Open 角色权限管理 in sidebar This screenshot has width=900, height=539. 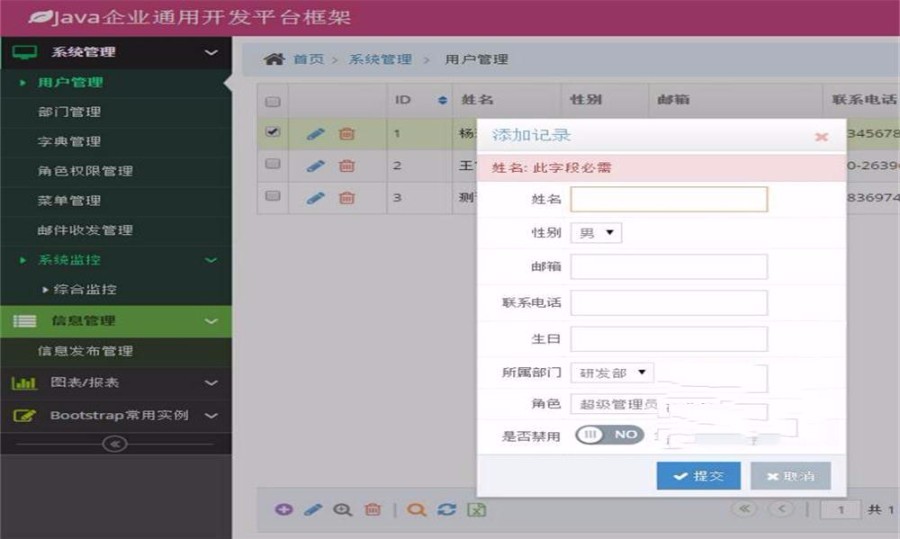coord(85,170)
